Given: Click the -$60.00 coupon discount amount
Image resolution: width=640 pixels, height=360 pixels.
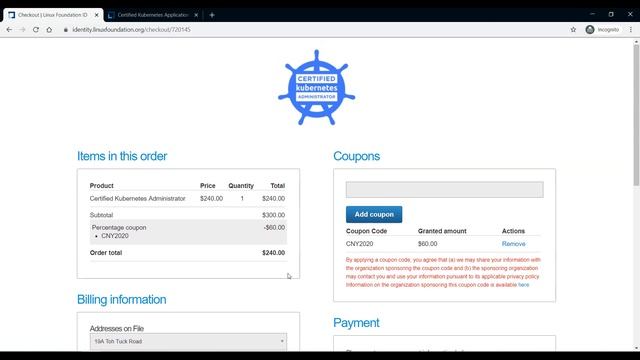Looking at the screenshot, I should [274, 227].
